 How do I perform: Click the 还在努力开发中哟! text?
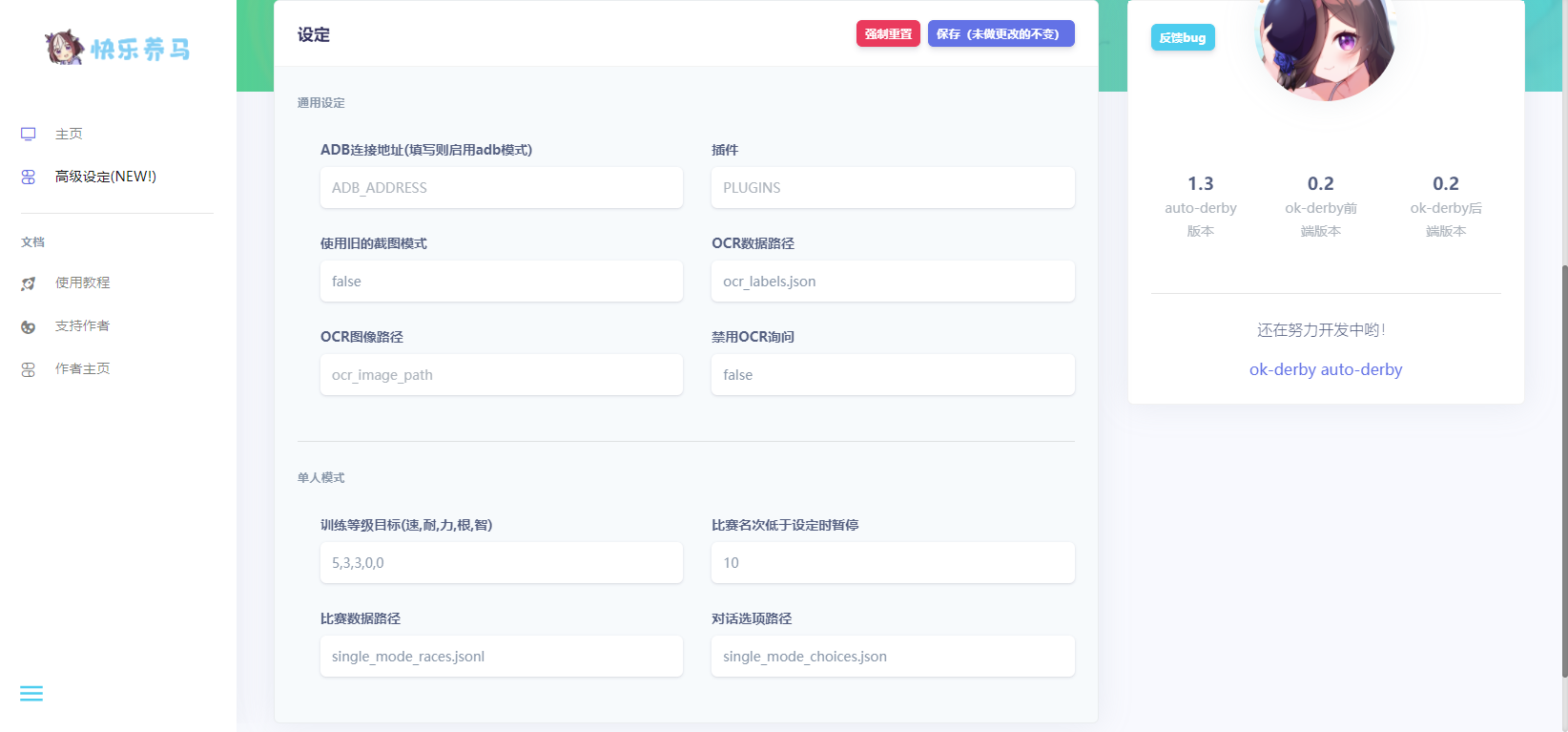click(1321, 330)
